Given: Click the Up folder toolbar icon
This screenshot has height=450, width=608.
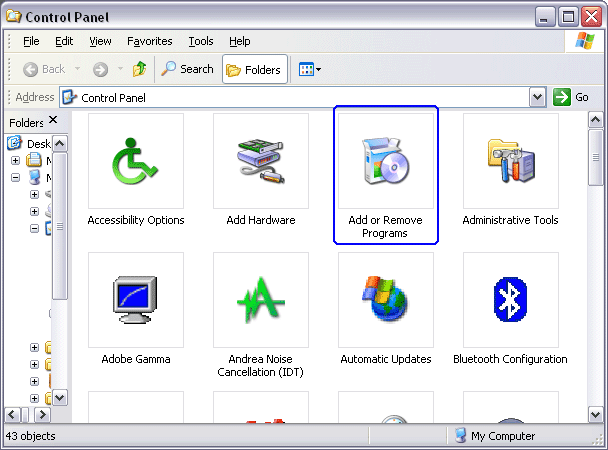Looking at the screenshot, I should 140,69.
